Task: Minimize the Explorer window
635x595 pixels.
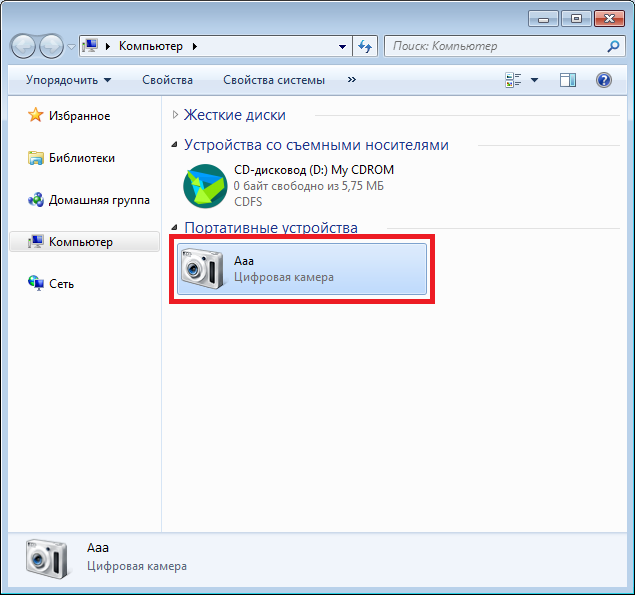Action: 543,19
